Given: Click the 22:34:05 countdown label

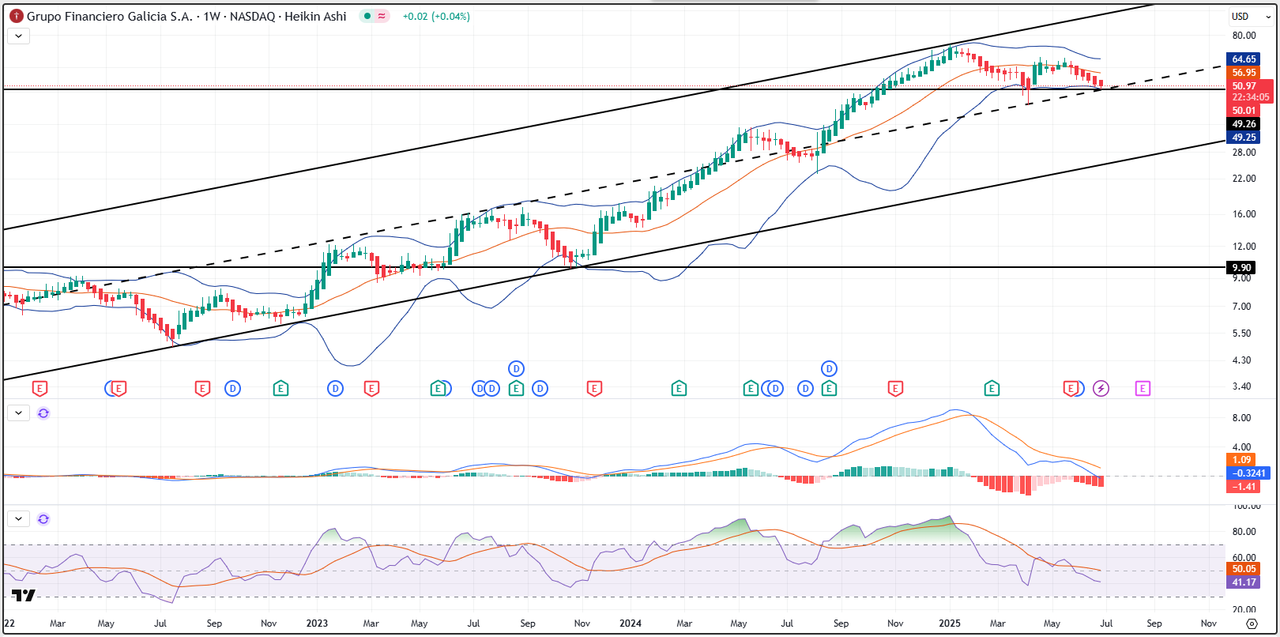Looking at the screenshot, I should 1251,97.
